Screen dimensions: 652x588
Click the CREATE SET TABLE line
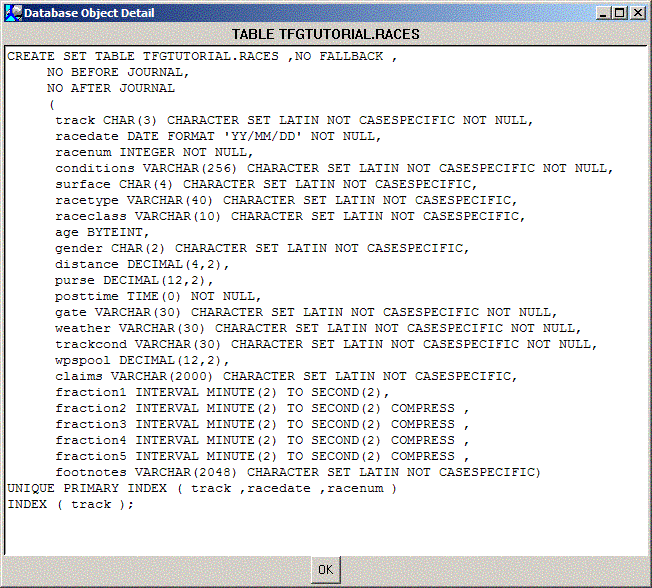[x=202, y=56]
